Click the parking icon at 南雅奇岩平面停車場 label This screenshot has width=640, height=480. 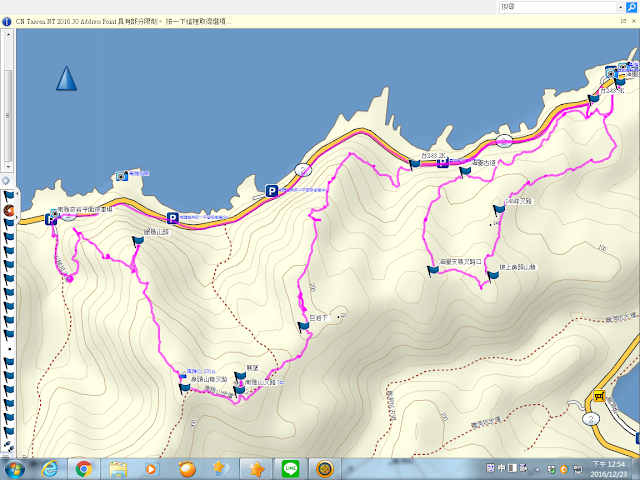click(51, 219)
